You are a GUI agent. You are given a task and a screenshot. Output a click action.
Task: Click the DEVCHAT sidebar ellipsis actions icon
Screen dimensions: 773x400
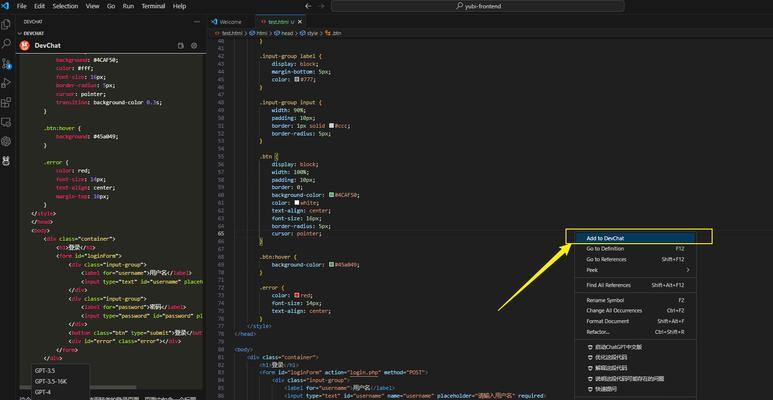[196, 22]
